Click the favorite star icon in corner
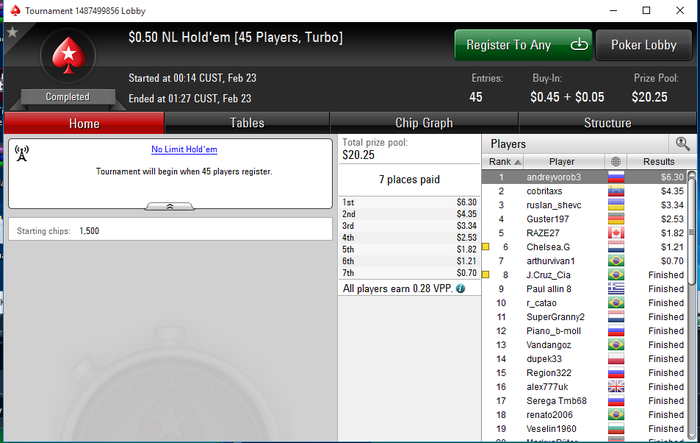 [x=12, y=32]
